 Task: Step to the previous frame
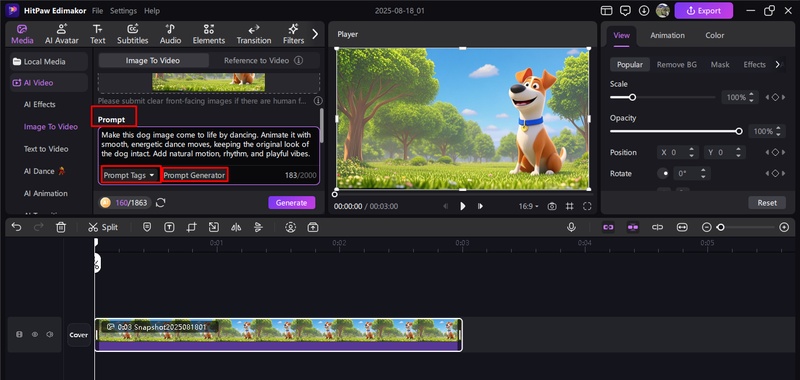[446, 206]
